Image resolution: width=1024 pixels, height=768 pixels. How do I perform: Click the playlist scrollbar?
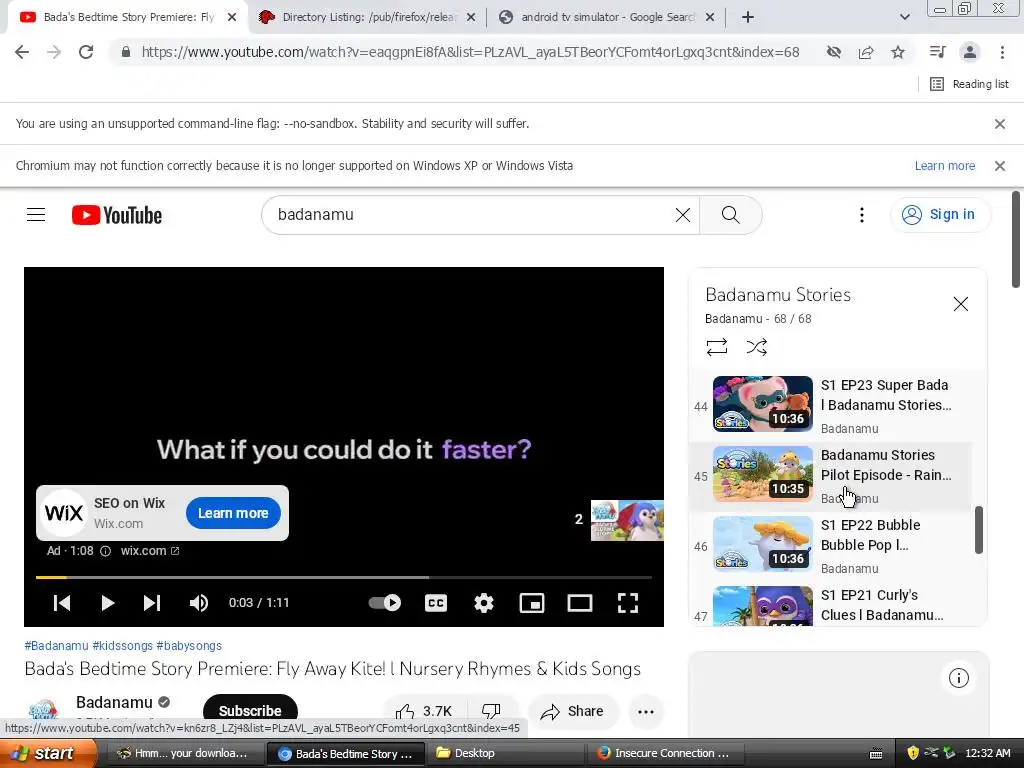pyautogui.click(x=978, y=530)
